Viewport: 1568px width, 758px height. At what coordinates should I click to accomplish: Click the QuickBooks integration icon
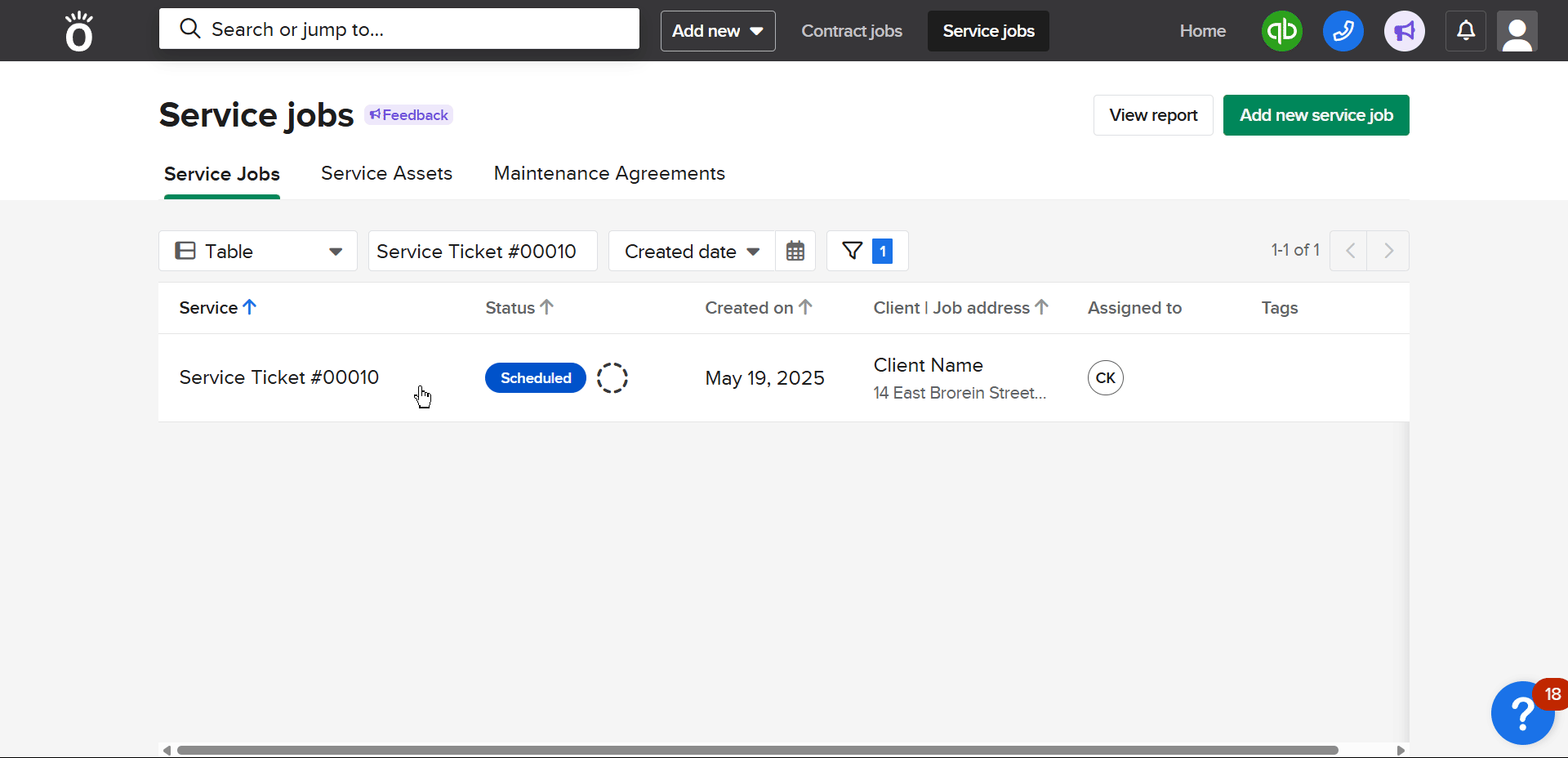[x=1281, y=31]
